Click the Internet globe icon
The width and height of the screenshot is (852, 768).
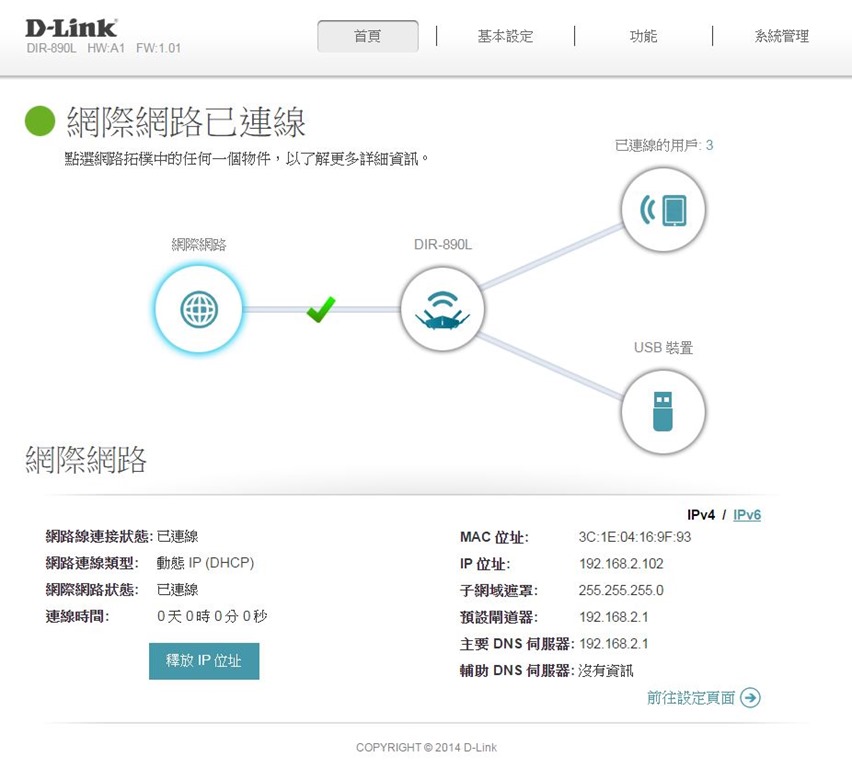tap(199, 309)
